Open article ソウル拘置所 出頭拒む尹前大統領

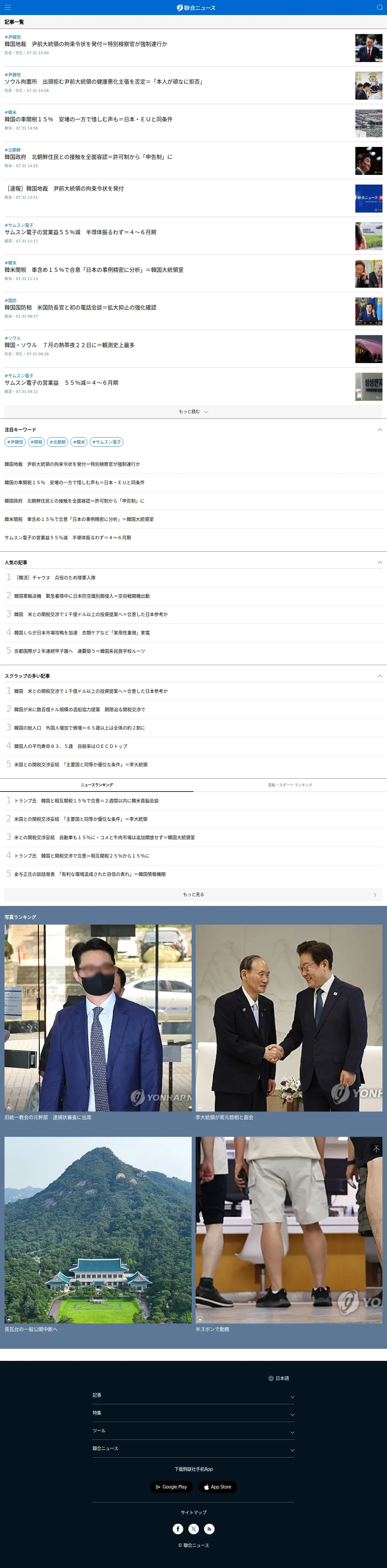click(104, 82)
